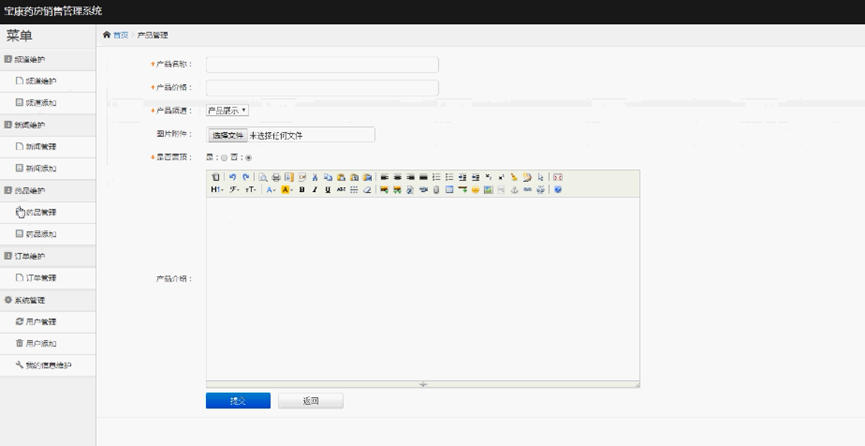Open the 产品展示 channel dropdown
This screenshot has width=865, height=446.
pyautogui.click(x=227, y=110)
